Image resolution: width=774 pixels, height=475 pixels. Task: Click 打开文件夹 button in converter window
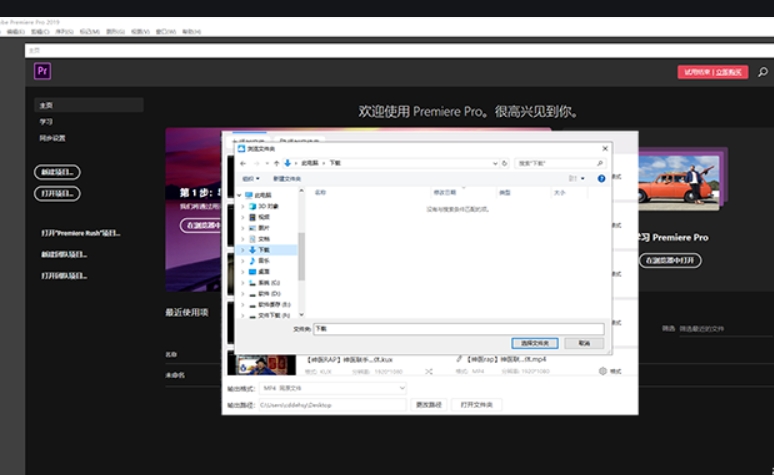click(476, 405)
